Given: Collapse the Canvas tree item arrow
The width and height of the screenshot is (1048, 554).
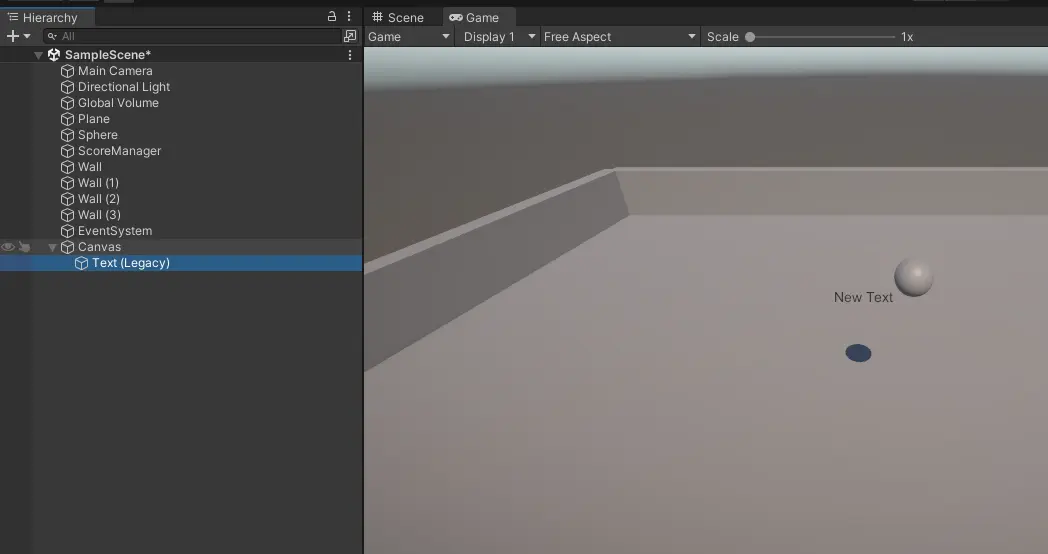Looking at the screenshot, I should pos(52,247).
